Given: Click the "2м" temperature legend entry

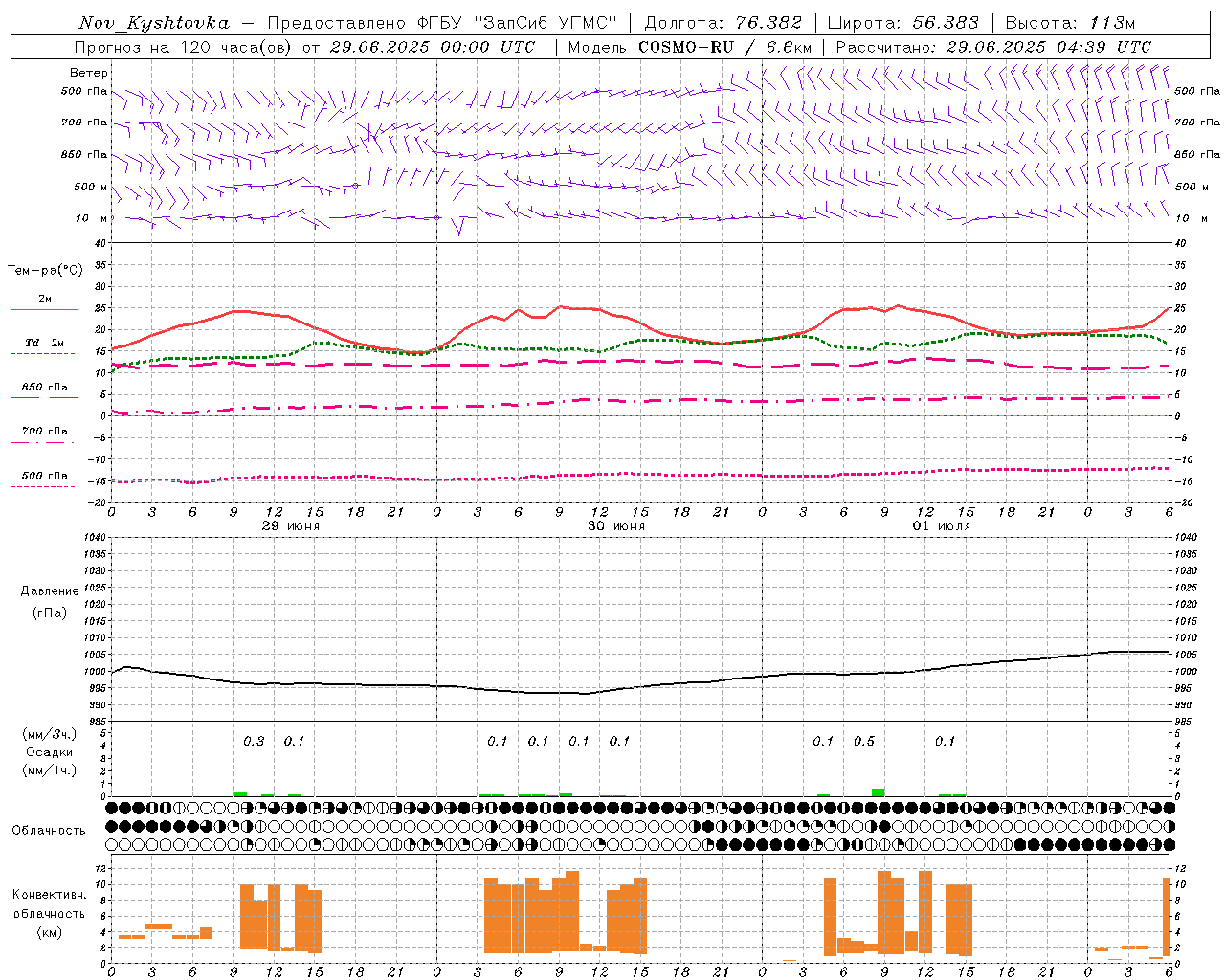Looking at the screenshot, I should click(x=45, y=299).
